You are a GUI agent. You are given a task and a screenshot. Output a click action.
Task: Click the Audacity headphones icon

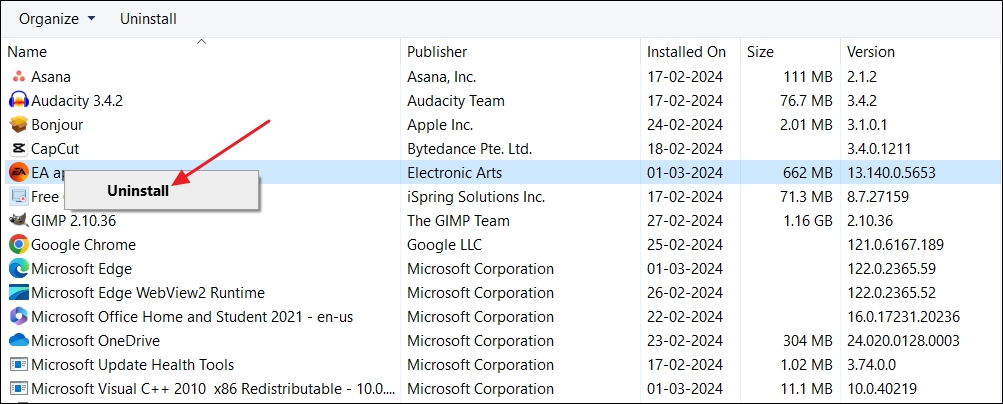[19, 101]
